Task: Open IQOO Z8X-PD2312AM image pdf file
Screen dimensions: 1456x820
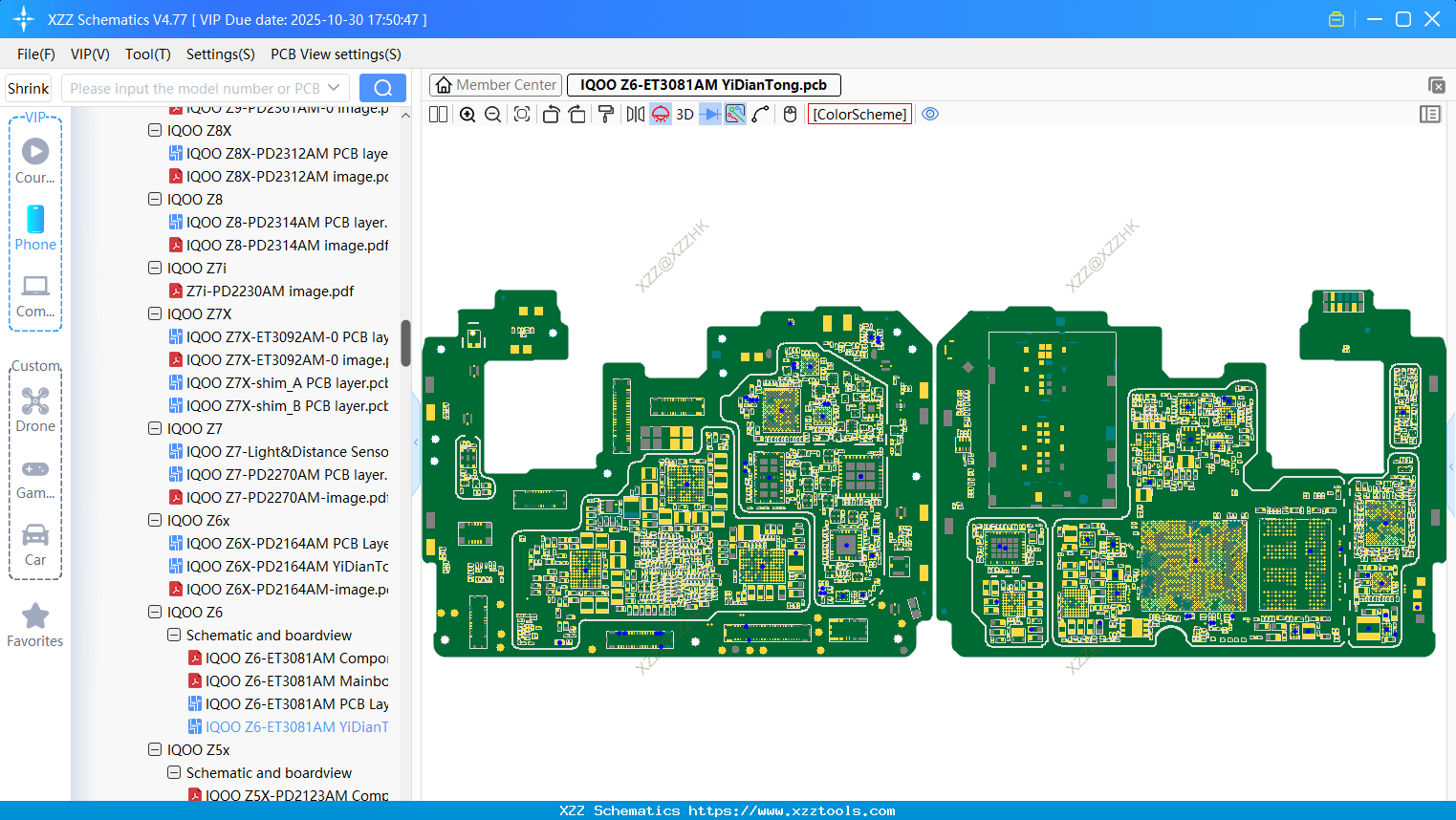Action: pos(278,176)
